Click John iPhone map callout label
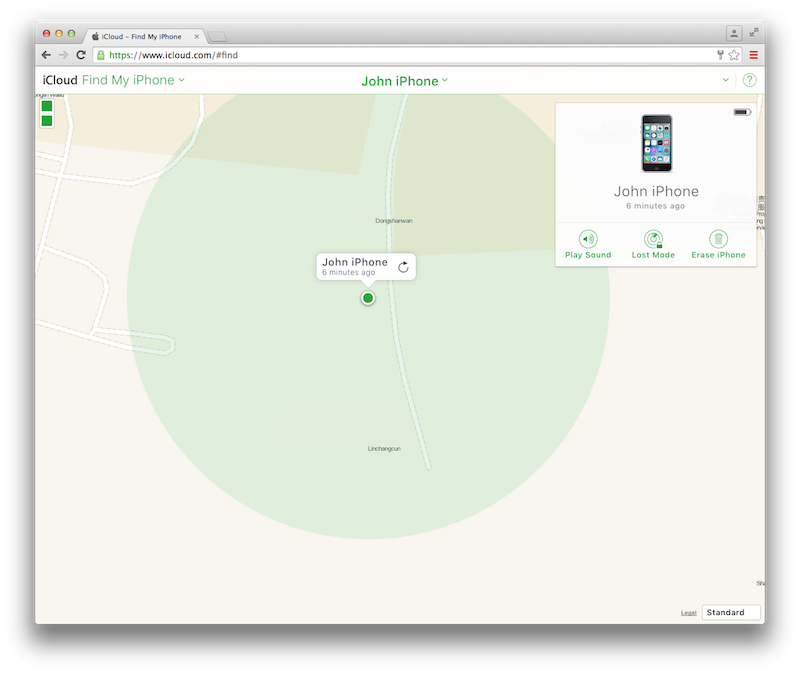The image size is (800, 673). click(x=355, y=262)
